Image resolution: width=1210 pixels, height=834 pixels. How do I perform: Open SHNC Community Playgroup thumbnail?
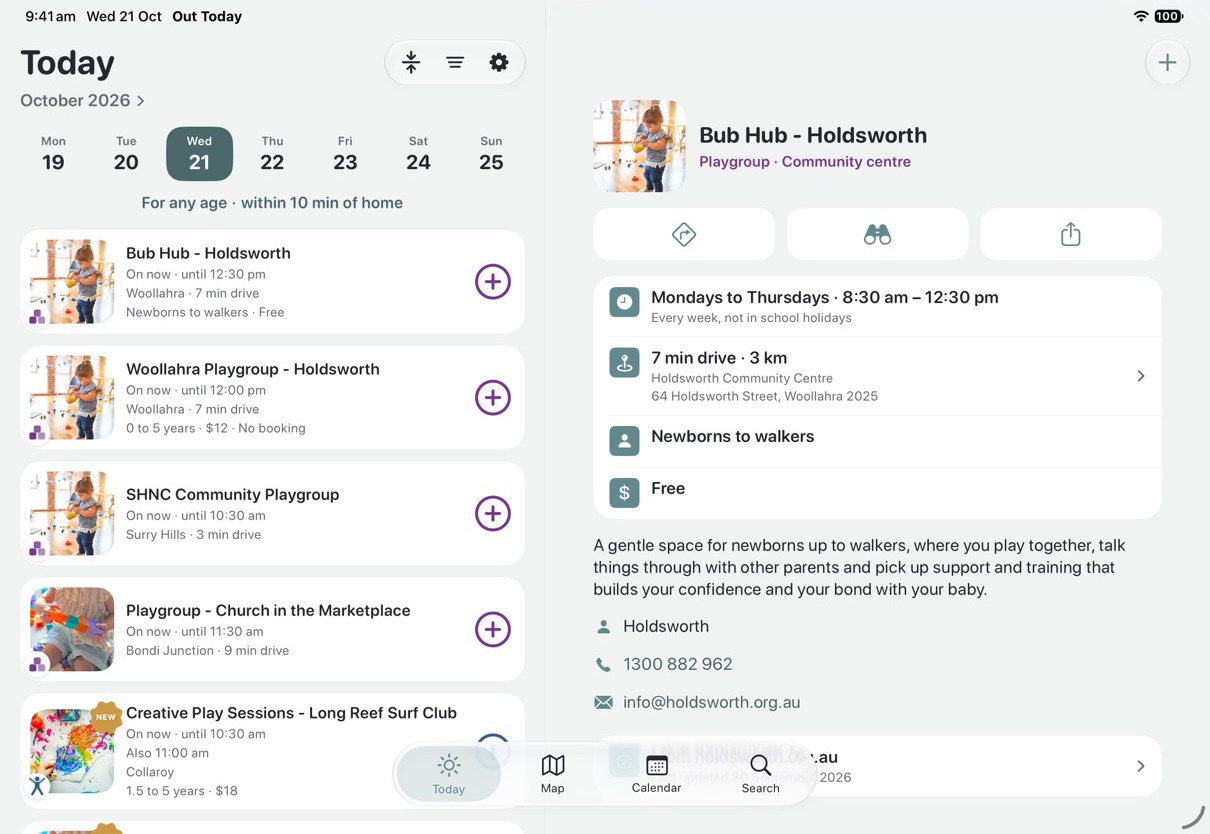[x=72, y=514]
